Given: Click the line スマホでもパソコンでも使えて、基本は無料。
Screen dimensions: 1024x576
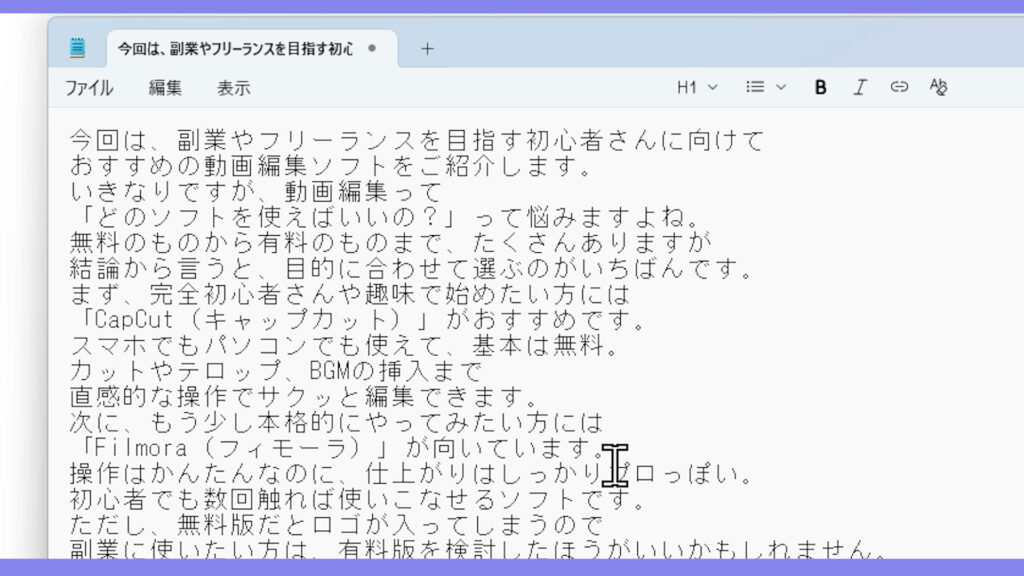Looking at the screenshot, I should coord(344,345).
